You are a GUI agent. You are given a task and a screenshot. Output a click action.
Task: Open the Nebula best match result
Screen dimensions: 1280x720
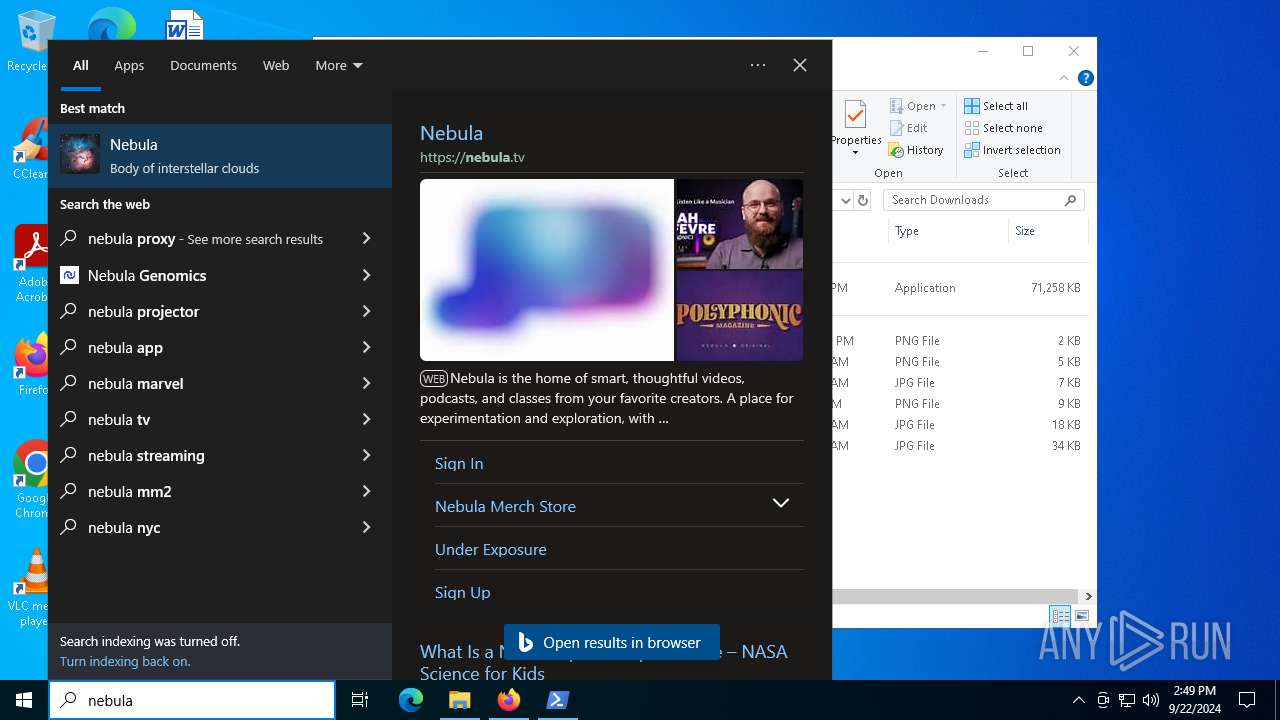click(220, 156)
